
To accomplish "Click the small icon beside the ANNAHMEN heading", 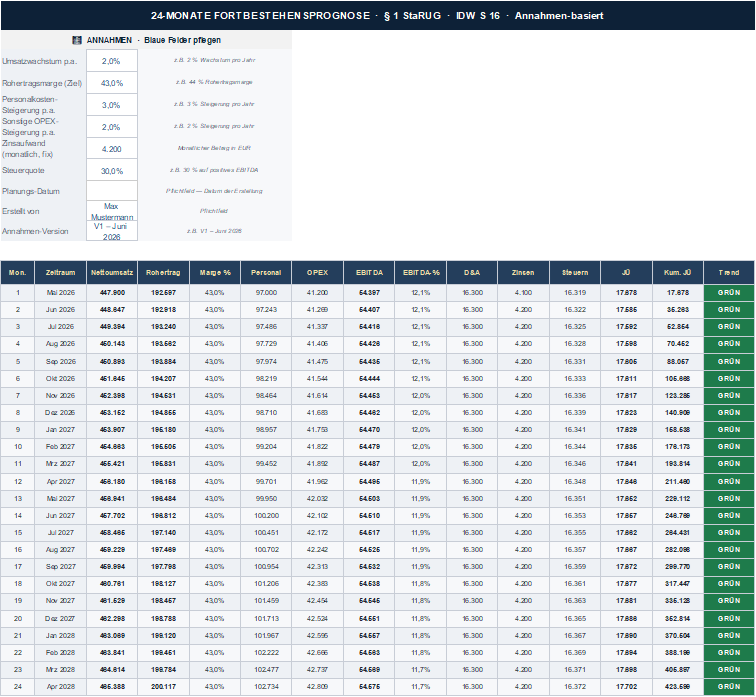I will (x=77, y=40).
